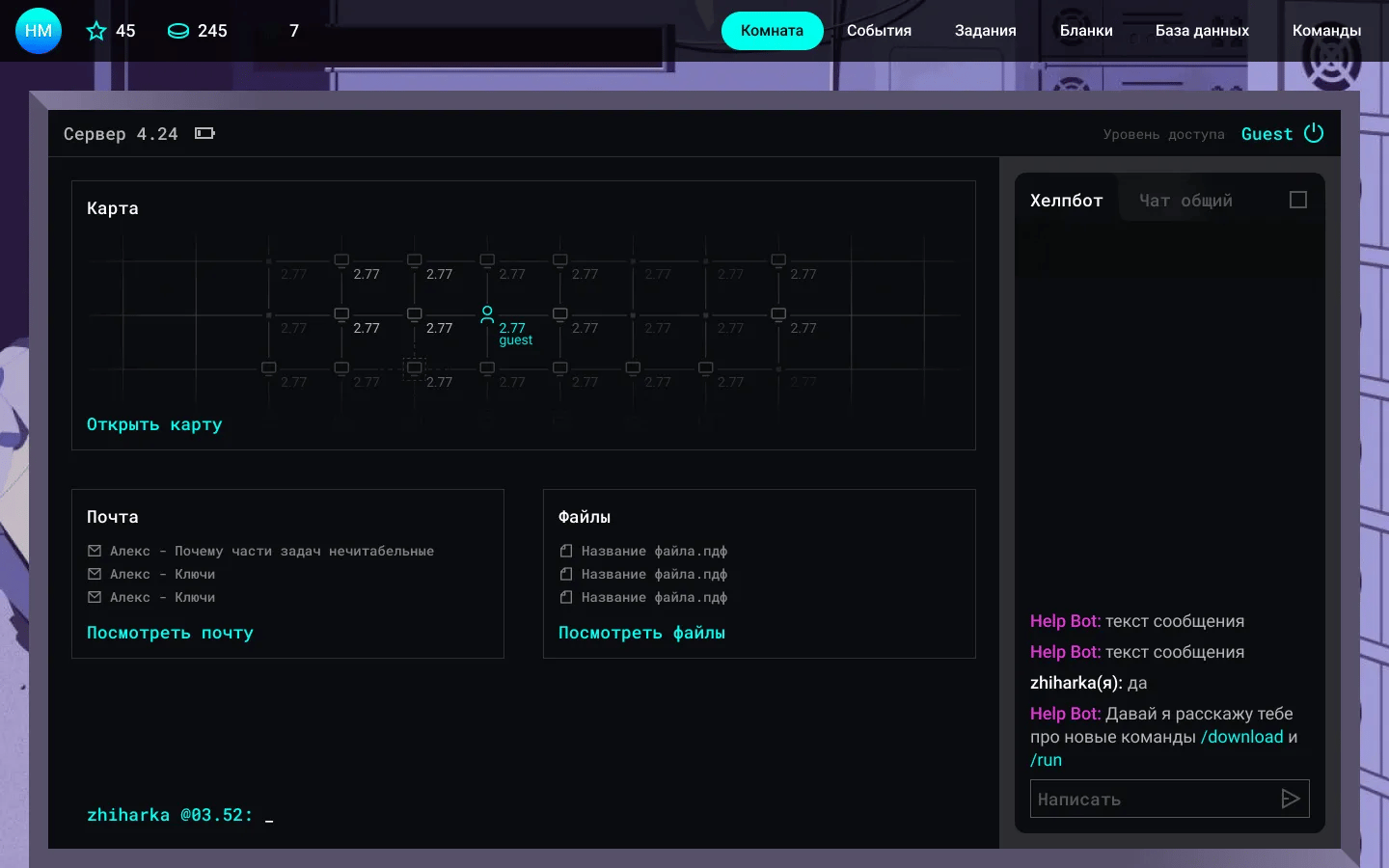Open email about нечитабельные задачи
The height and width of the screenshot is (868, 1389).
click(270, 551)
